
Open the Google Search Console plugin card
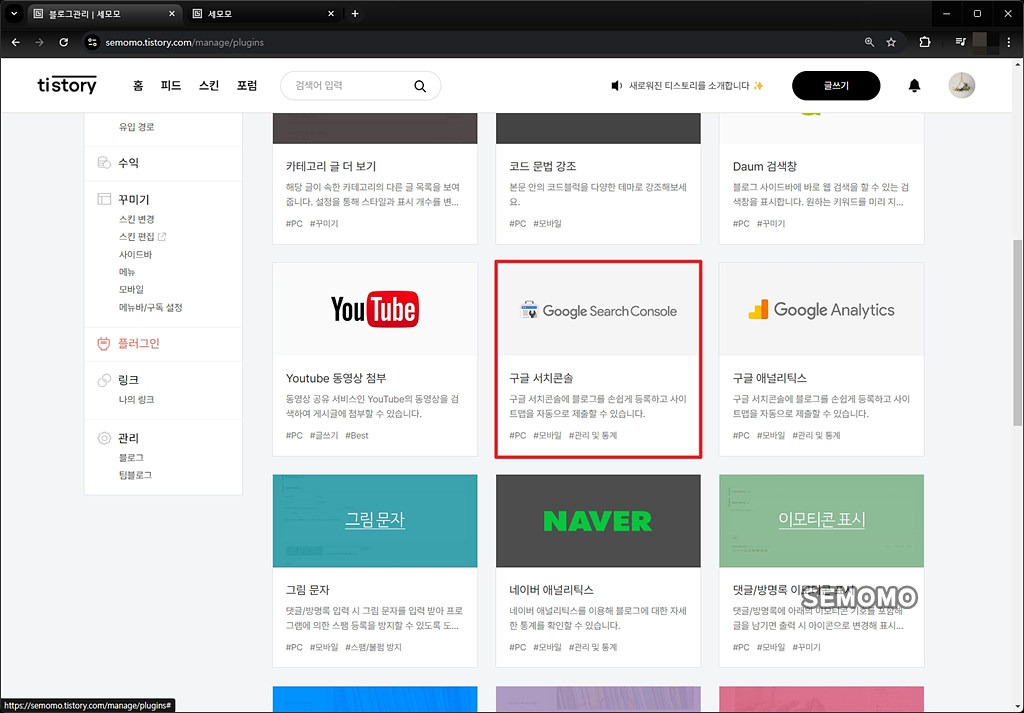tap(598, 359)
